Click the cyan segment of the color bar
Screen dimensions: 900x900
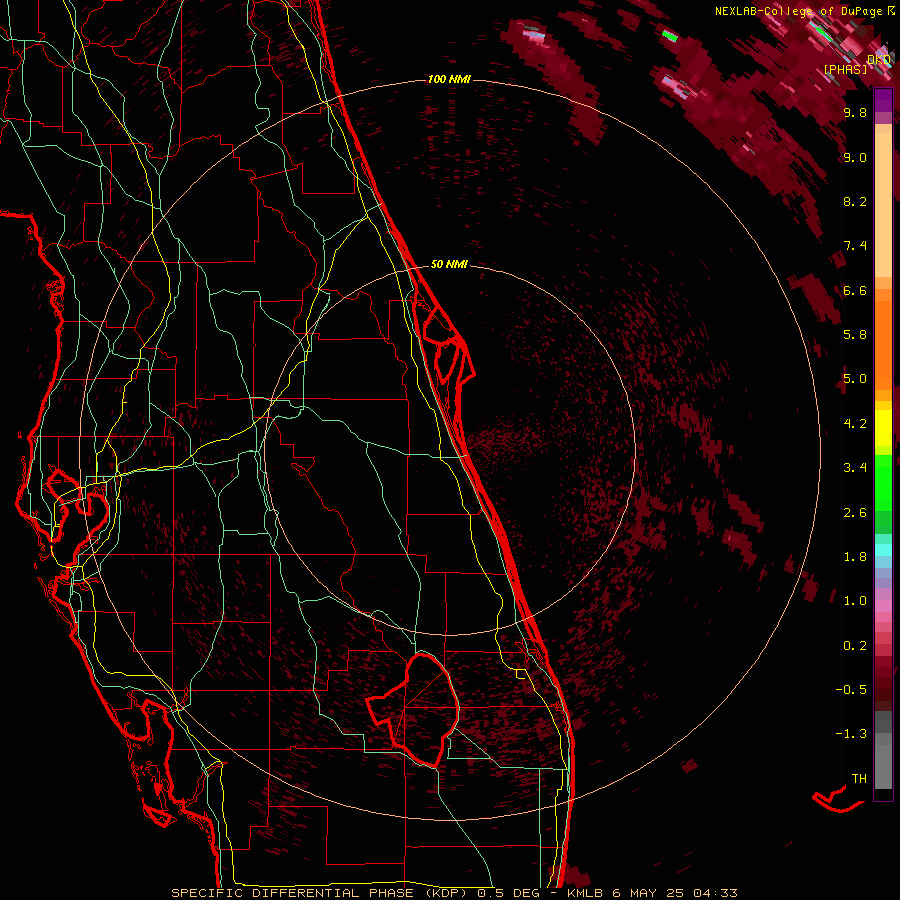[883, 550]
